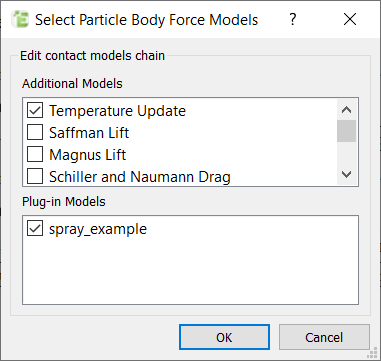Highlight the Schiller and Naumann Drag label
This screenshot has width=381, height=361.
(140, 177)
